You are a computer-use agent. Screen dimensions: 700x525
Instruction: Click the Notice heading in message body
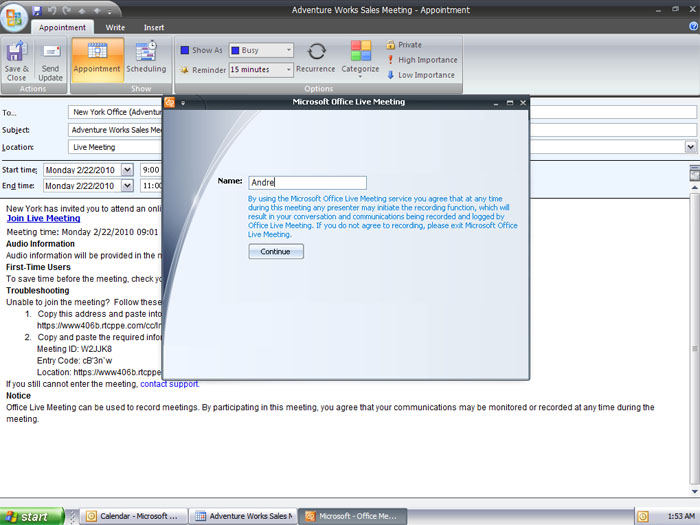(18, 396)
